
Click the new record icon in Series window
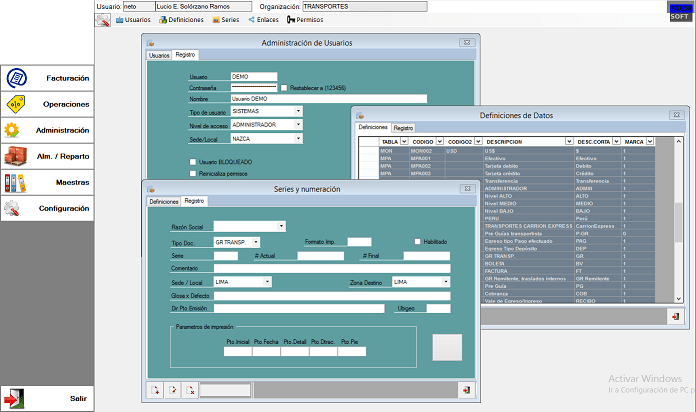click(x=156, y=390)
